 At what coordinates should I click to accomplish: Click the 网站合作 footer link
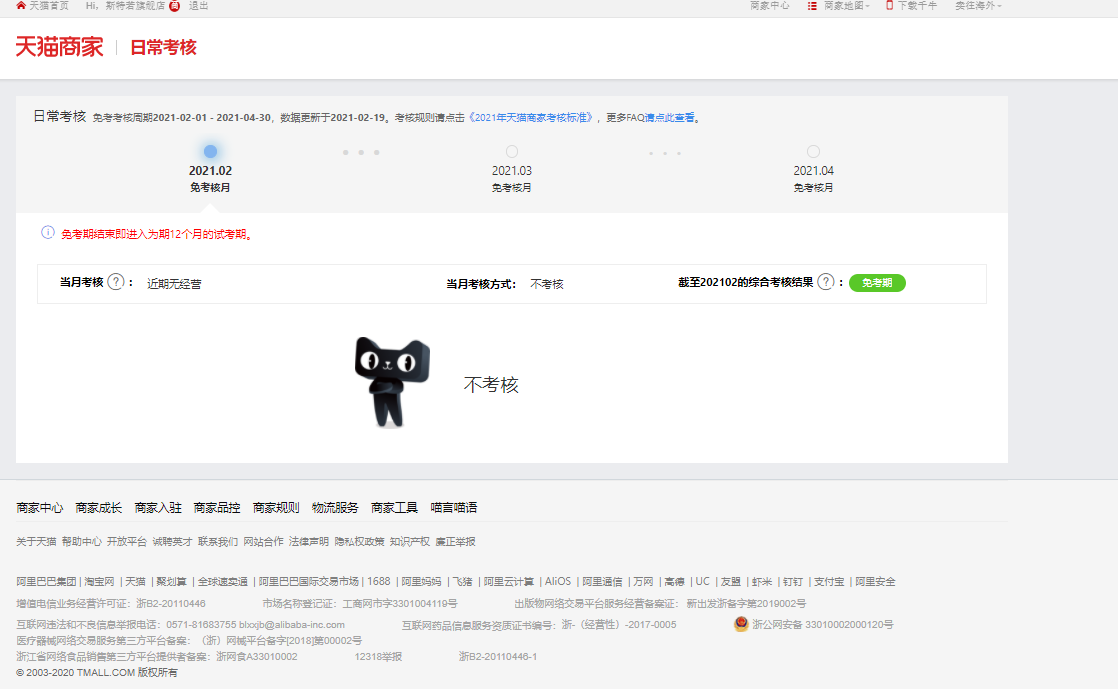coord(264,542)
